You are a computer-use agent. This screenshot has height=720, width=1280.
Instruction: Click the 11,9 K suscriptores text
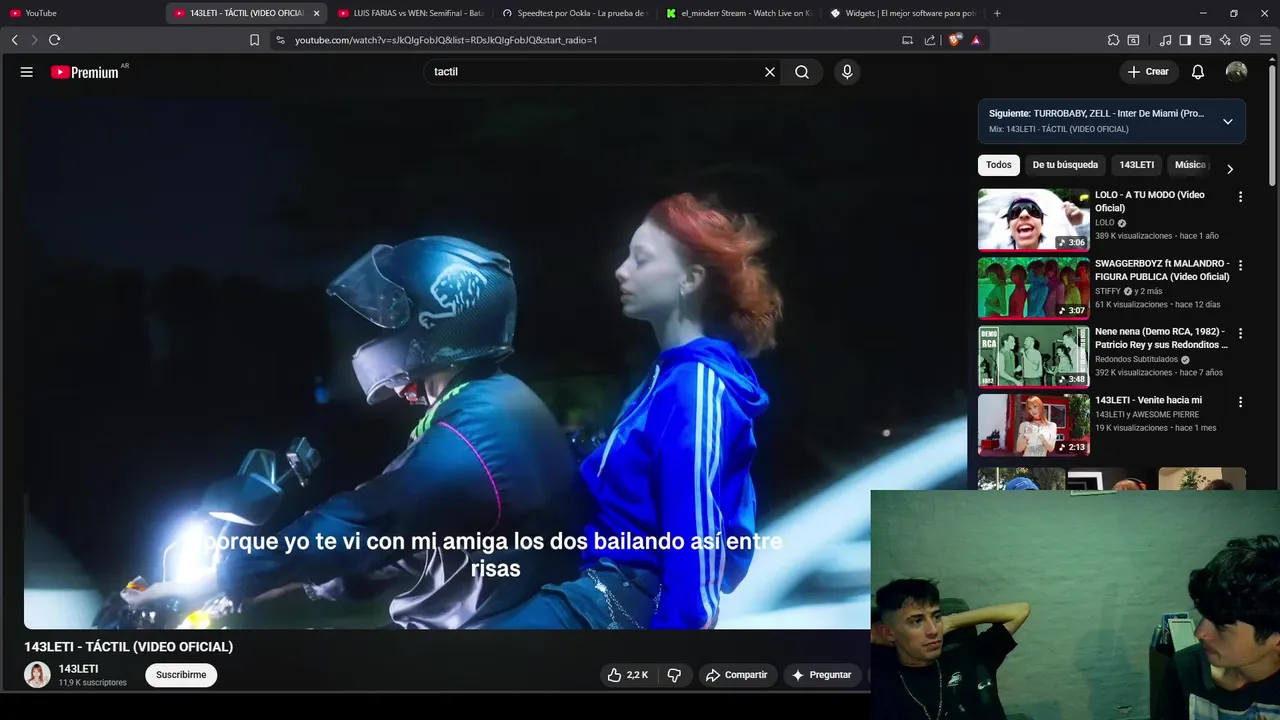(92, 683)
